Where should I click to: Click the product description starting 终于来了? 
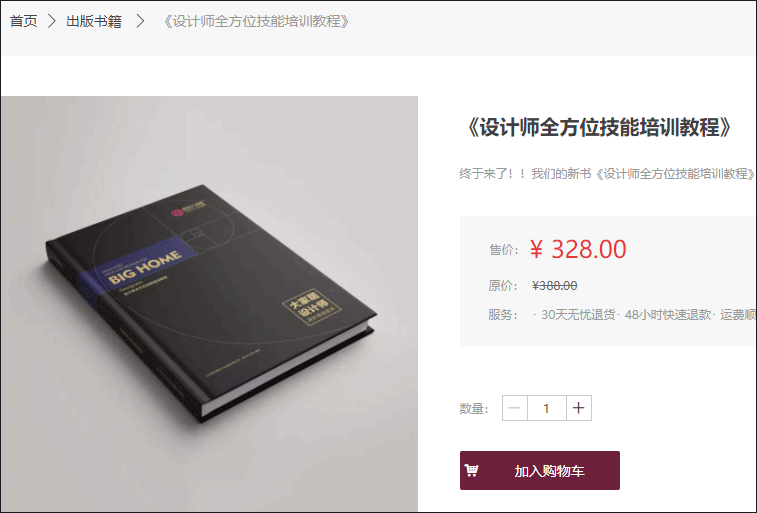click(x=607, y=174)
